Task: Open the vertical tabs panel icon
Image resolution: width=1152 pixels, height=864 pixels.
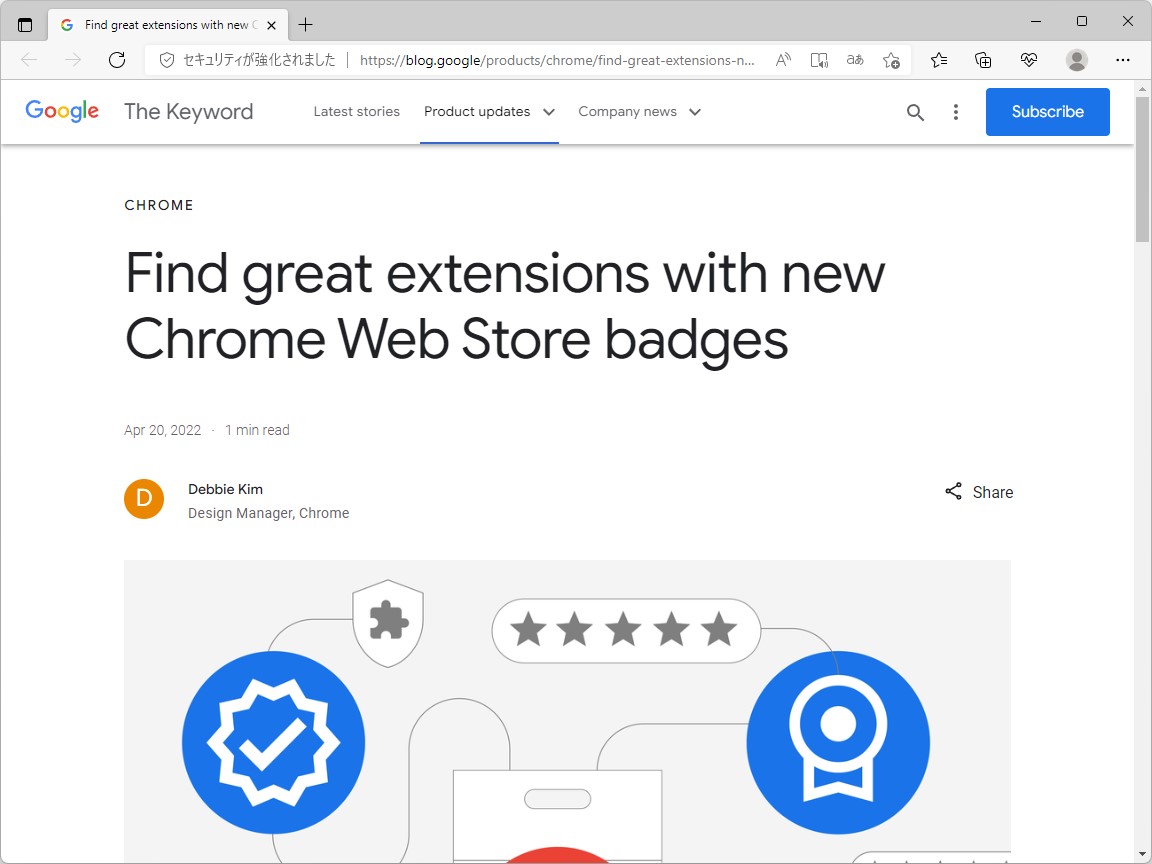Action: tap(25, 25)
